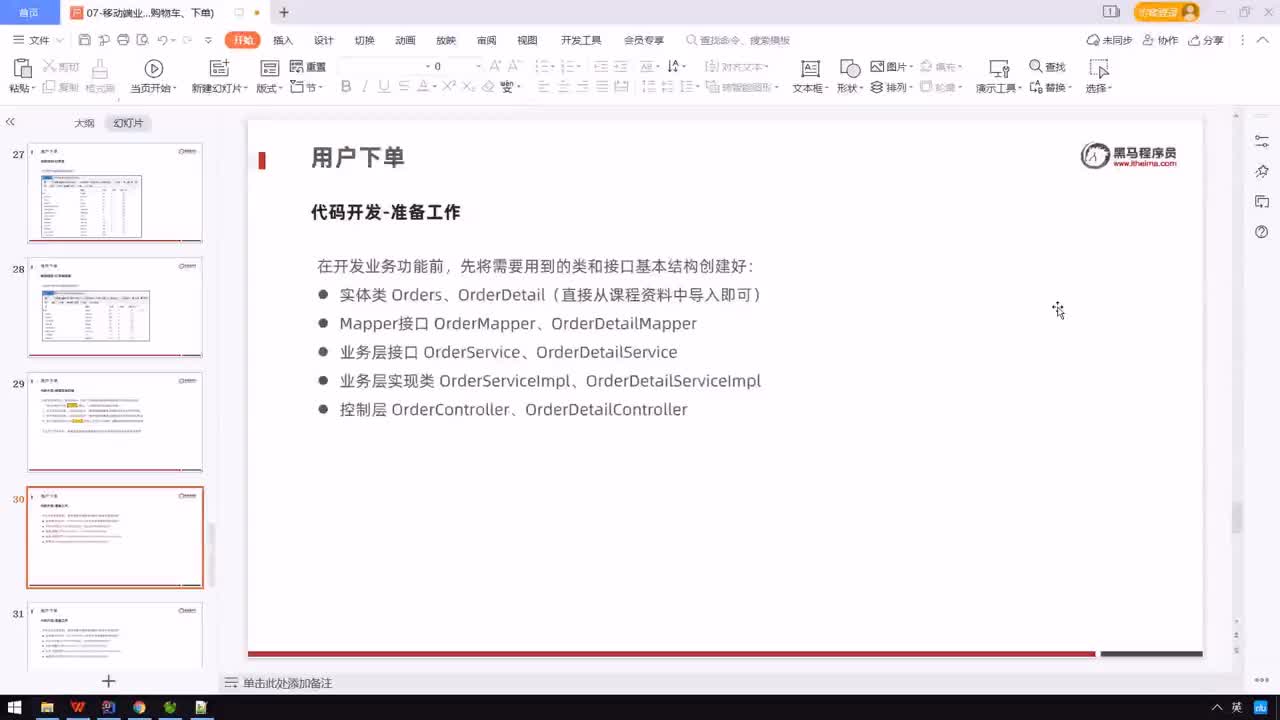Viewport: 1280px width, 720px height.
Task: Click the New Slide icon
Action: click(219, 68)
